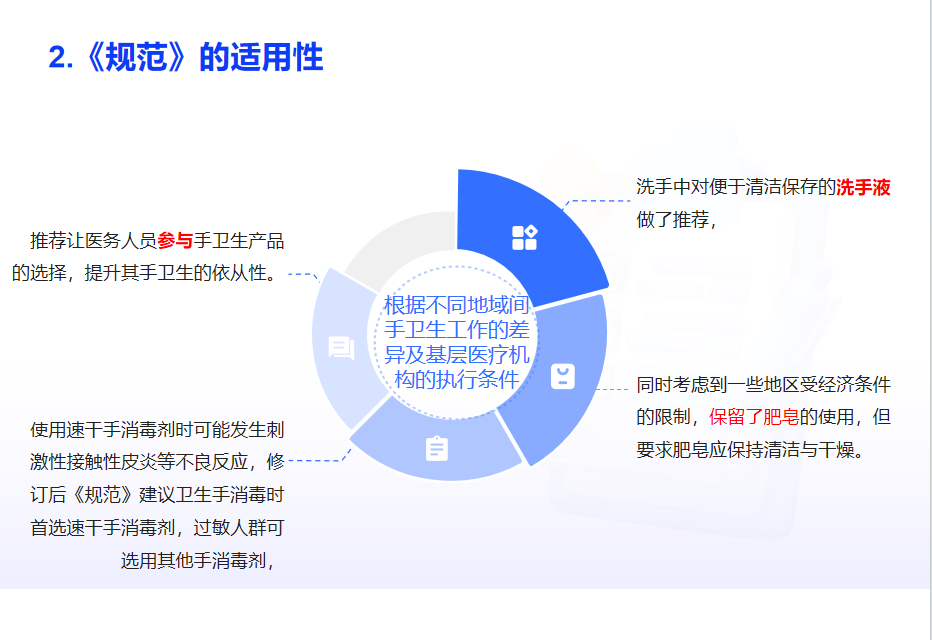Select the last line 选用其他手消毒剂
The height and width of the screenshot is (640, 932).
[197, 560]
